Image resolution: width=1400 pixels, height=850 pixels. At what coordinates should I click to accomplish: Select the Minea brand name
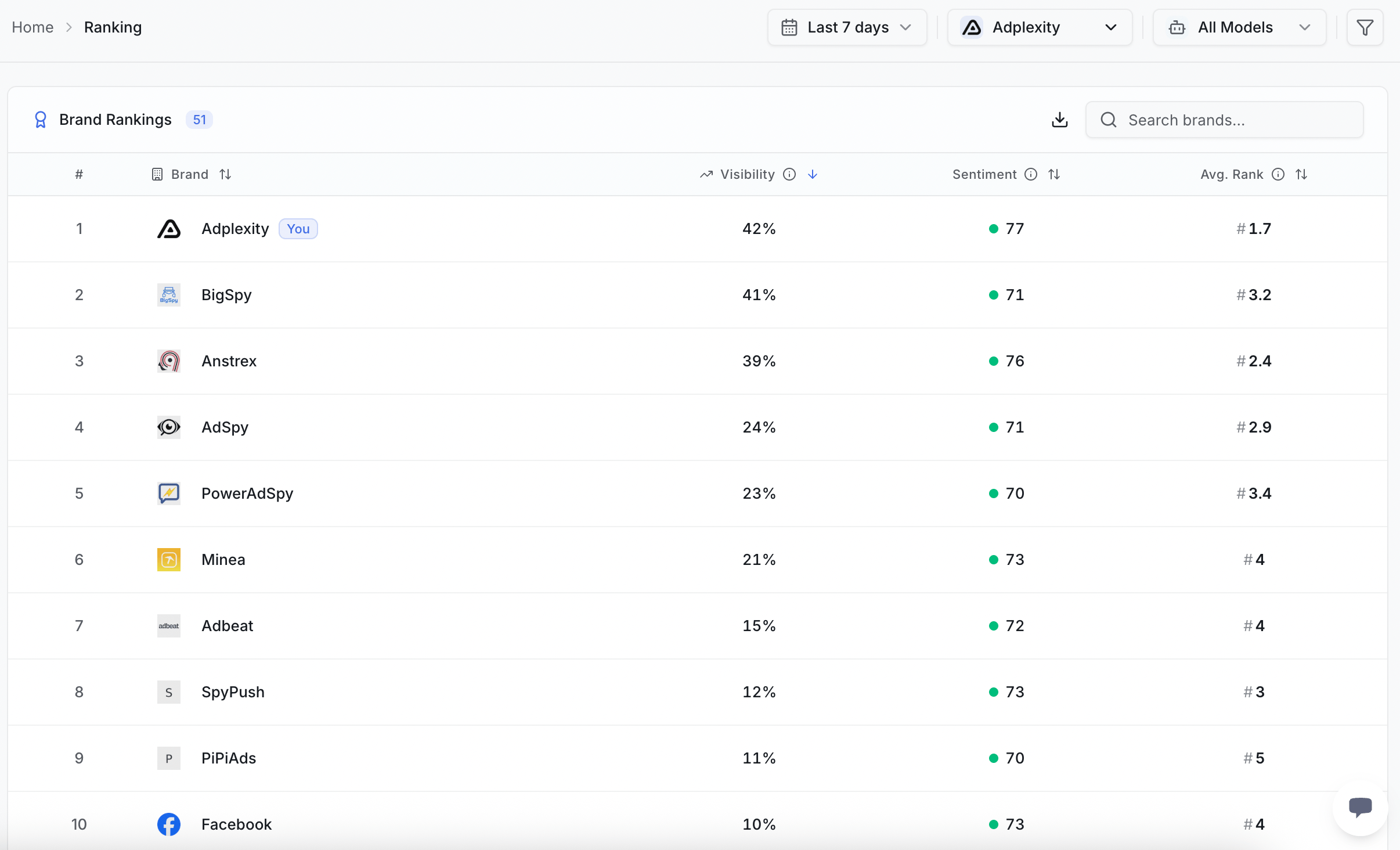pos(223,560)
